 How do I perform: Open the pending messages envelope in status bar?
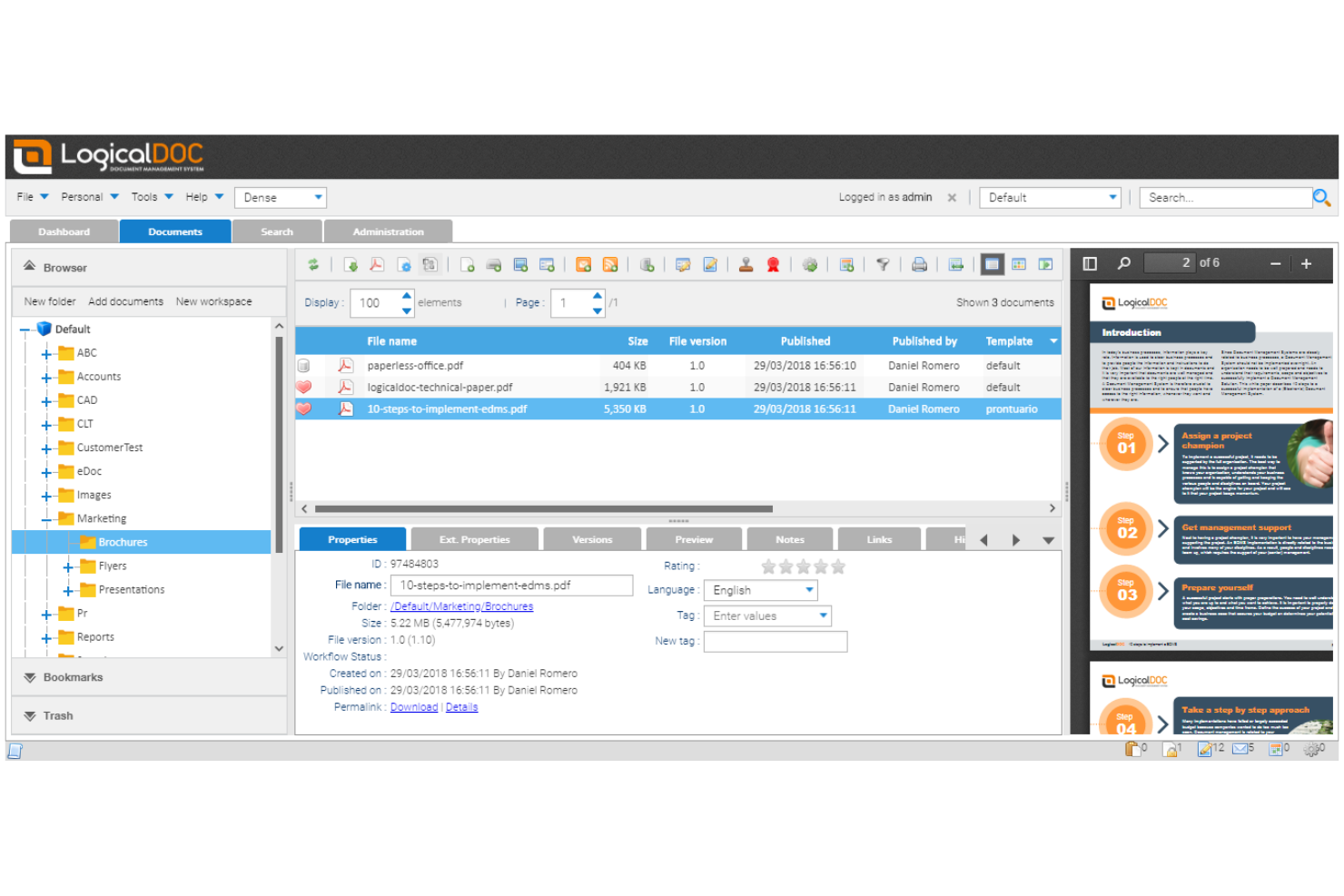pos(1239,749)
